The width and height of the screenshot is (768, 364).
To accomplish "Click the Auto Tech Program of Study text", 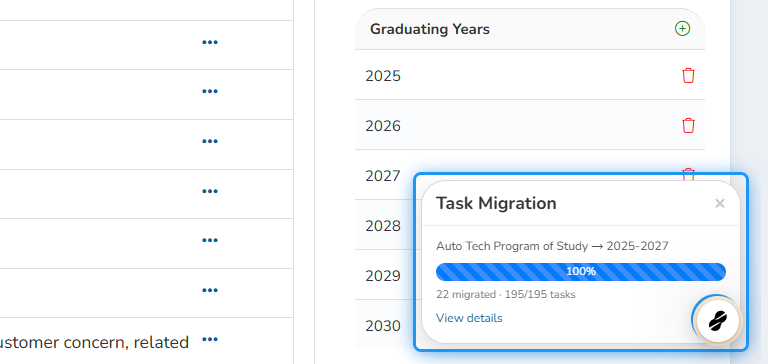I will (511, 246).
